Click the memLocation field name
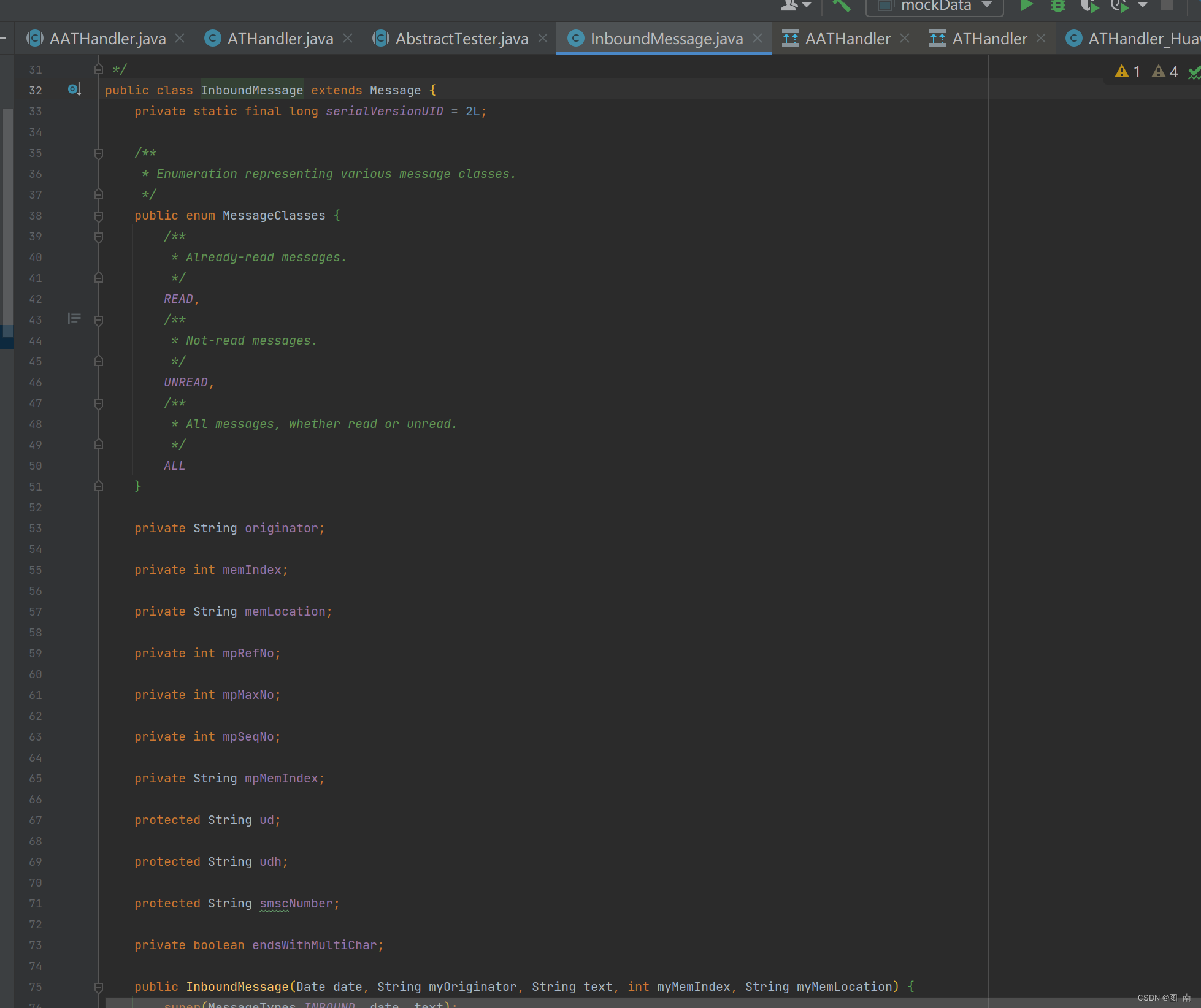The width and height of the screenshot is (1201, 1008). pyautogui.click(x=285, y=611)
